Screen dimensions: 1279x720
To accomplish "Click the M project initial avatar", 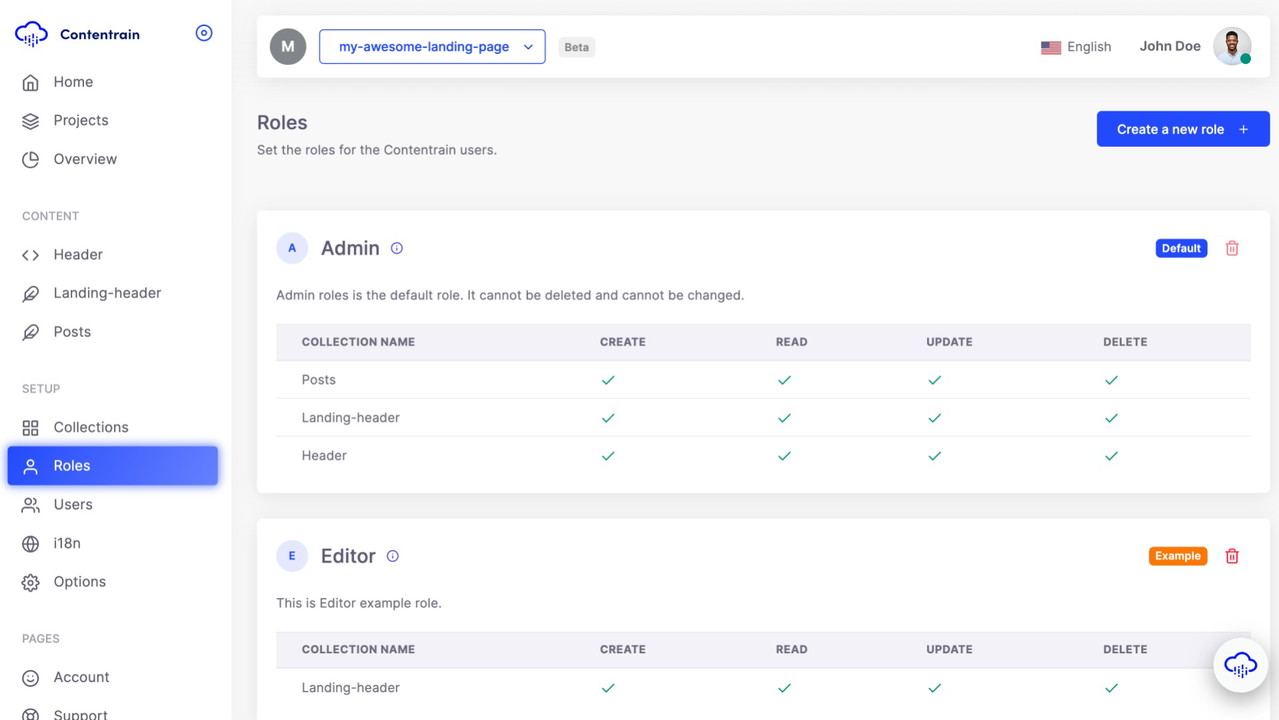I will pyautogui.click(x=288, y=47).
